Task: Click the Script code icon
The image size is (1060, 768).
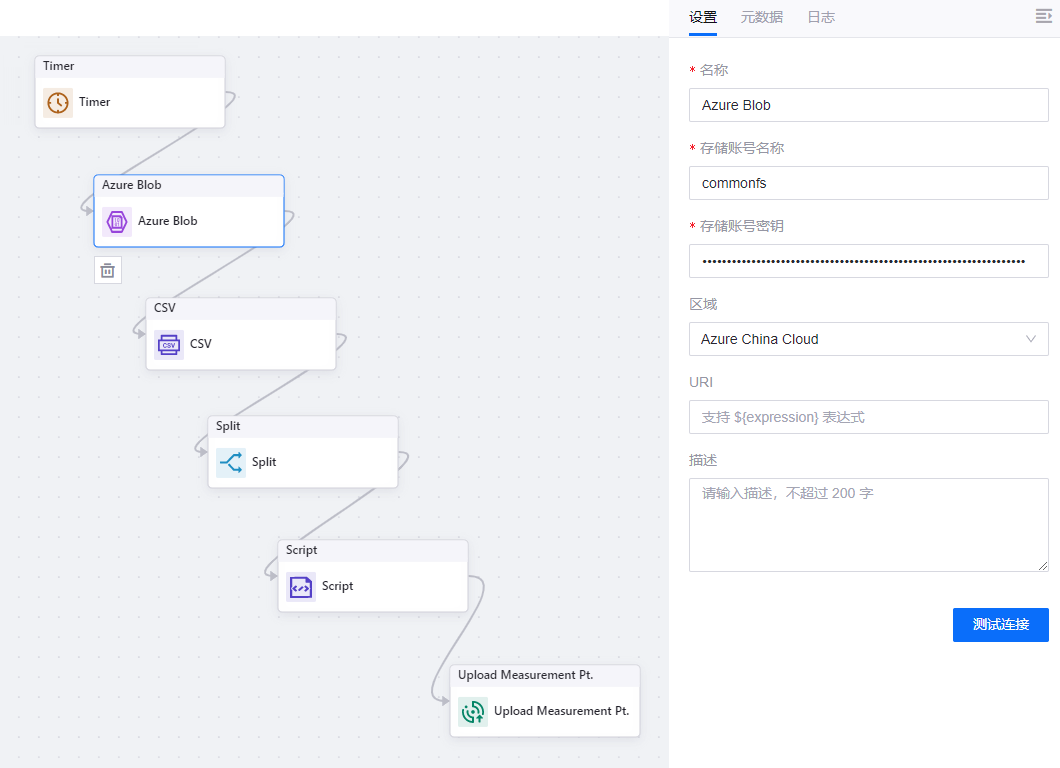Action: coord(301,586)
